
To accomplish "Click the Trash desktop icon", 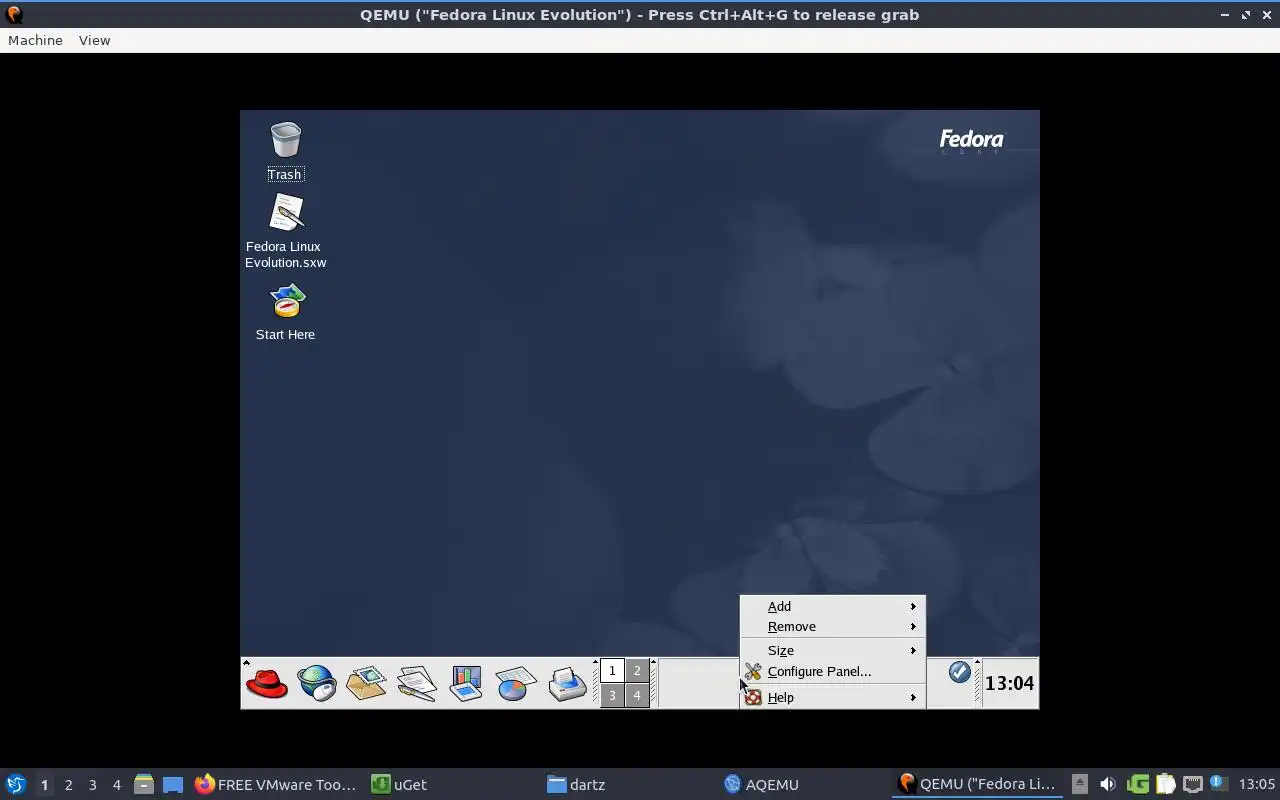I will click(x=285, y=151).
